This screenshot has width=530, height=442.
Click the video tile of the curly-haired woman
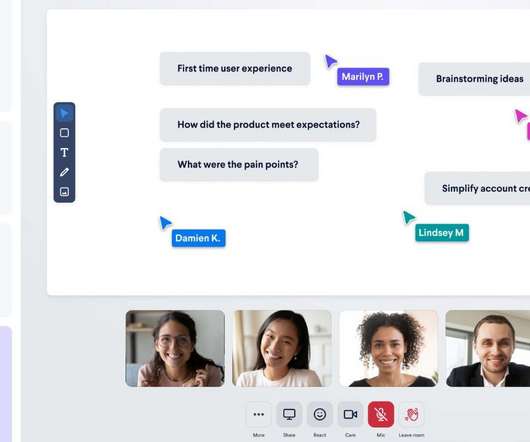[x=389, y=348]
